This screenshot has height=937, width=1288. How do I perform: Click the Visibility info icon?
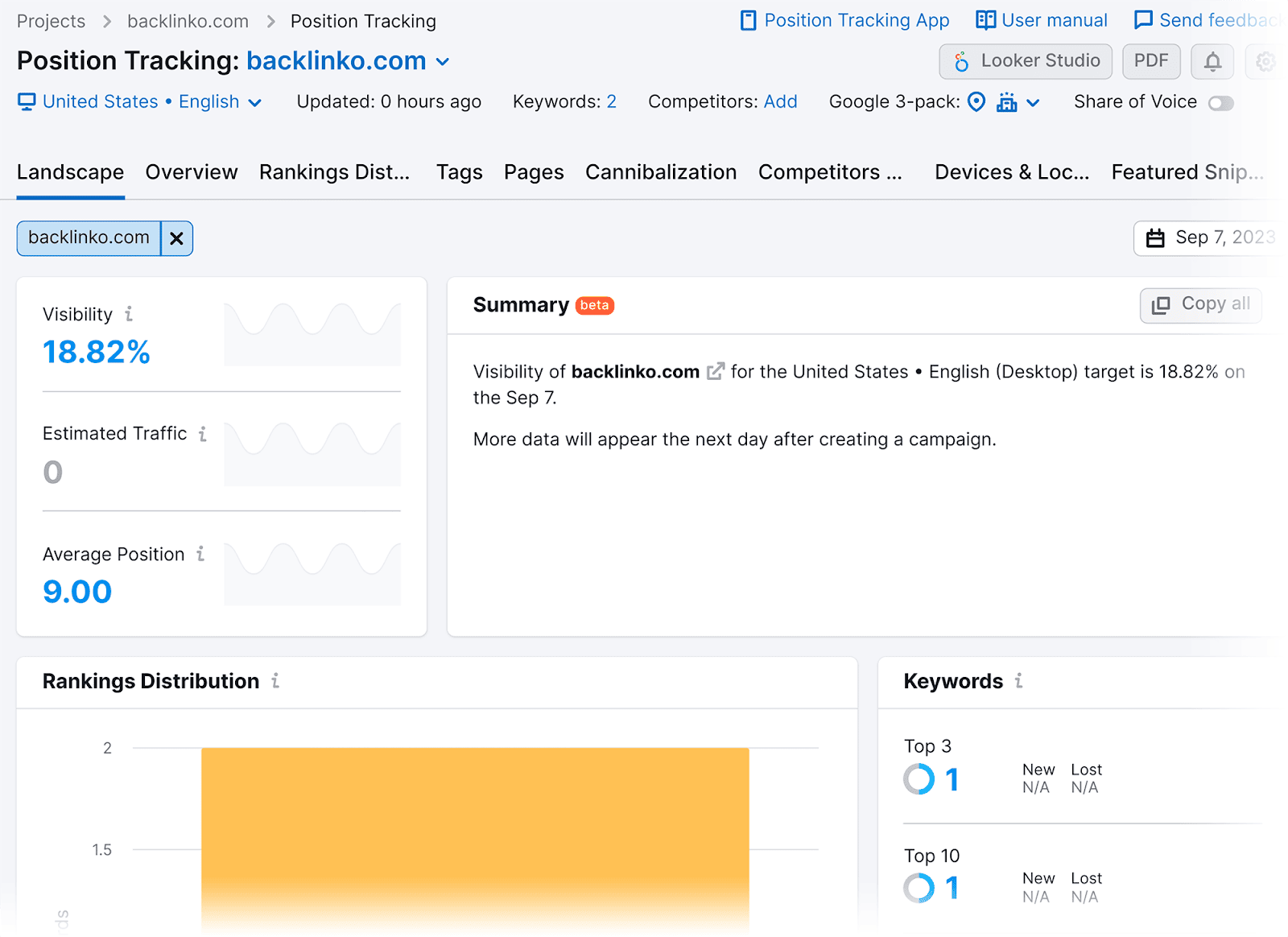(129, 315)
